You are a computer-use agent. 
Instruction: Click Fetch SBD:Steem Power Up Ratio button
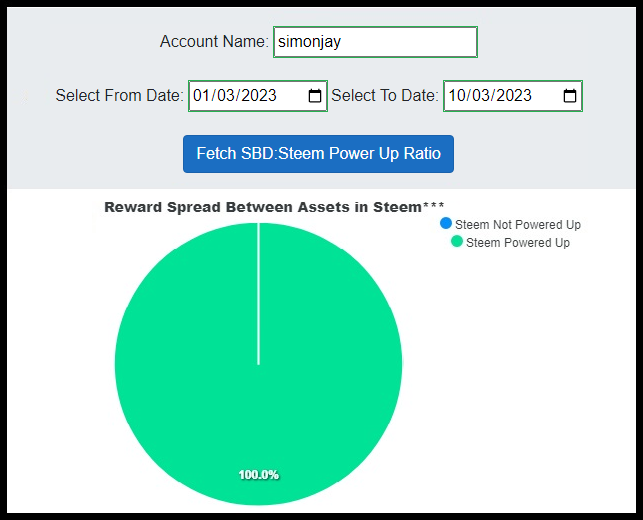point(318,154)
